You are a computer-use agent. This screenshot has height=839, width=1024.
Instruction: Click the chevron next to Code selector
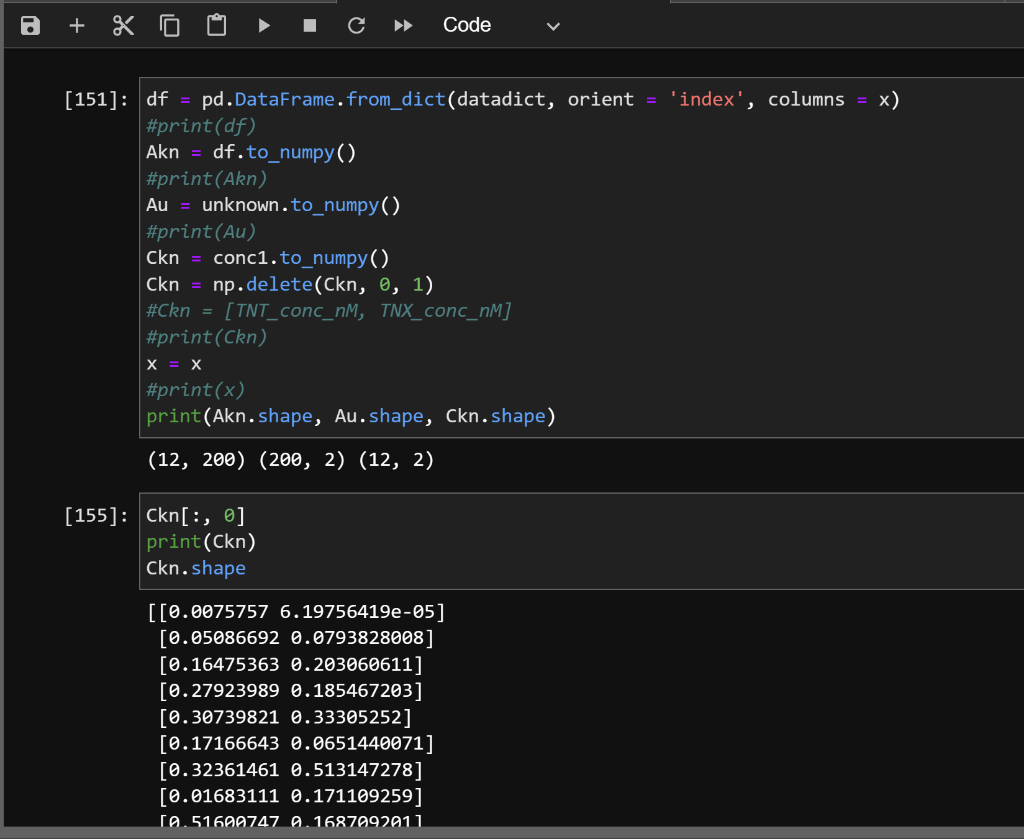[553, 25]
